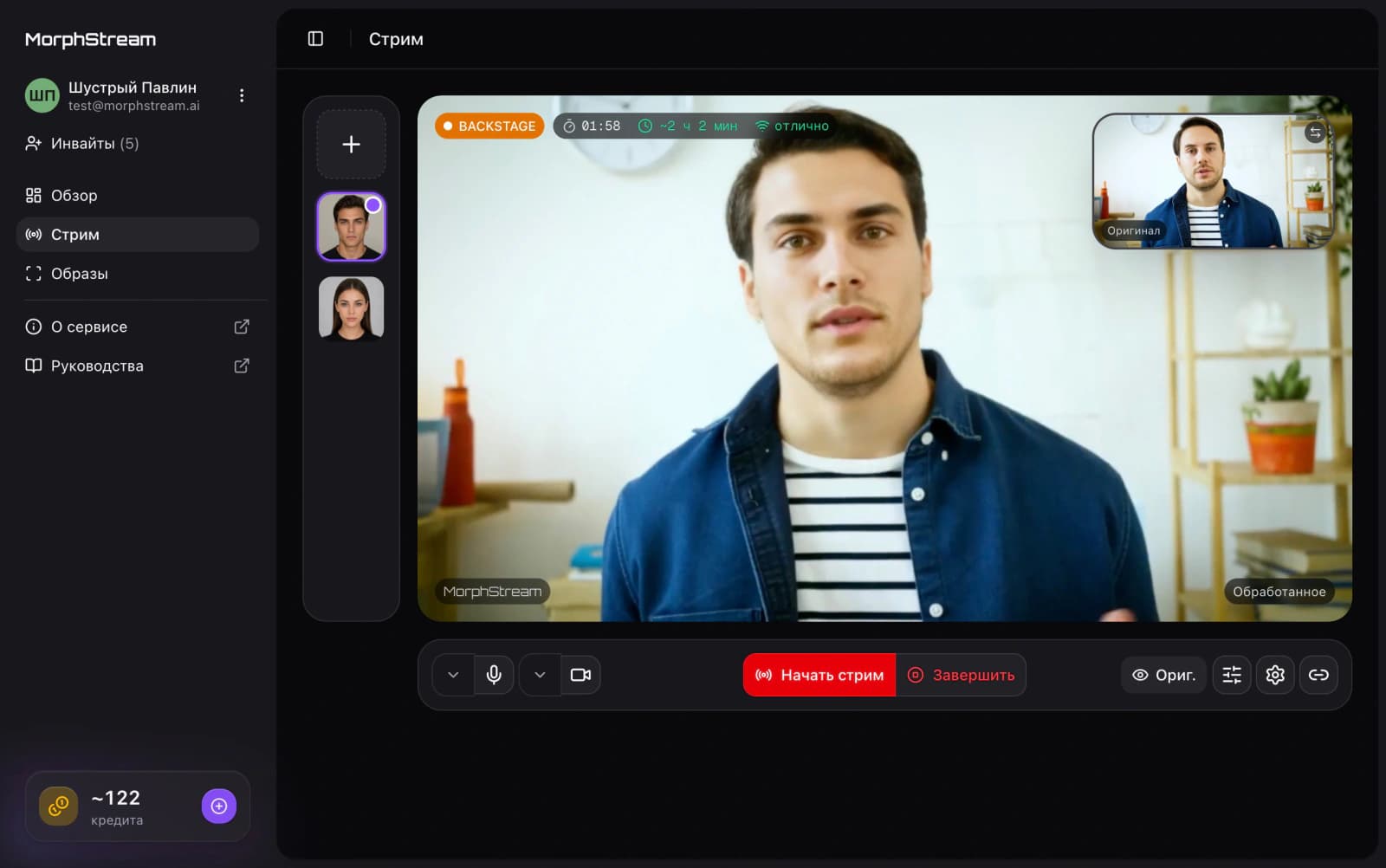Click the MorphStream logo in the sidebar
This screenshot has height=868, width=1386.
tap(90, 39)
